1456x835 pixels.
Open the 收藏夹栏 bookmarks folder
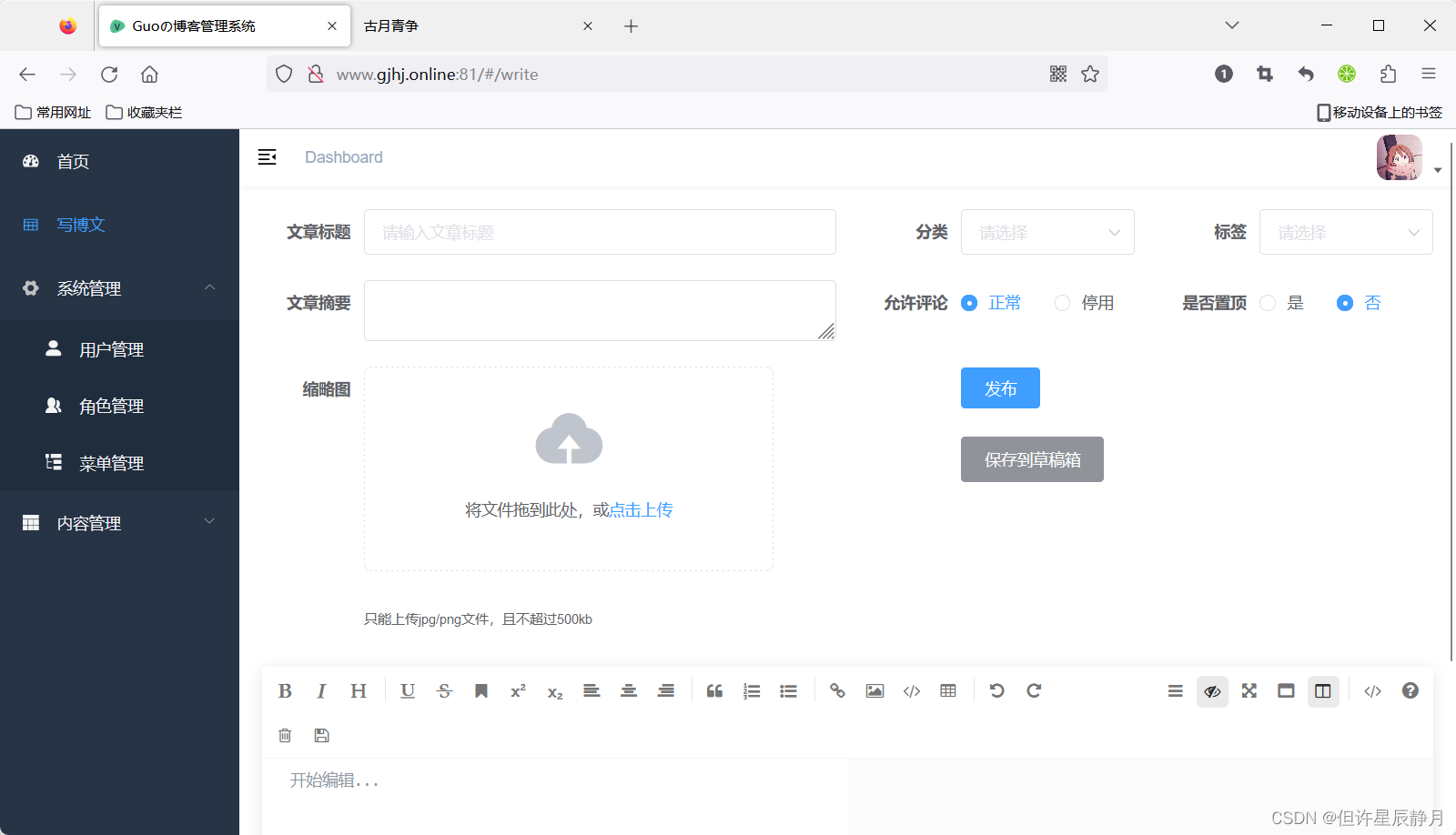[144, 112]
